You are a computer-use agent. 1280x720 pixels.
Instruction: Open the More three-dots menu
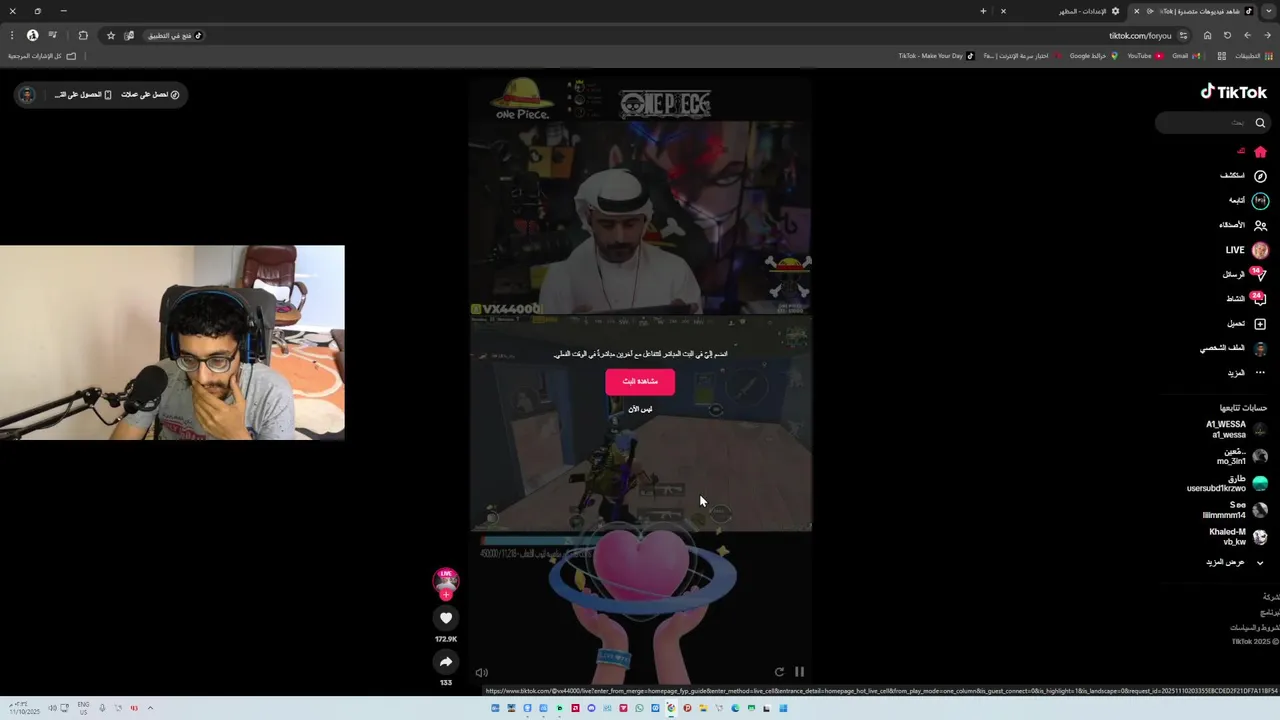(x=1260, y=373)
